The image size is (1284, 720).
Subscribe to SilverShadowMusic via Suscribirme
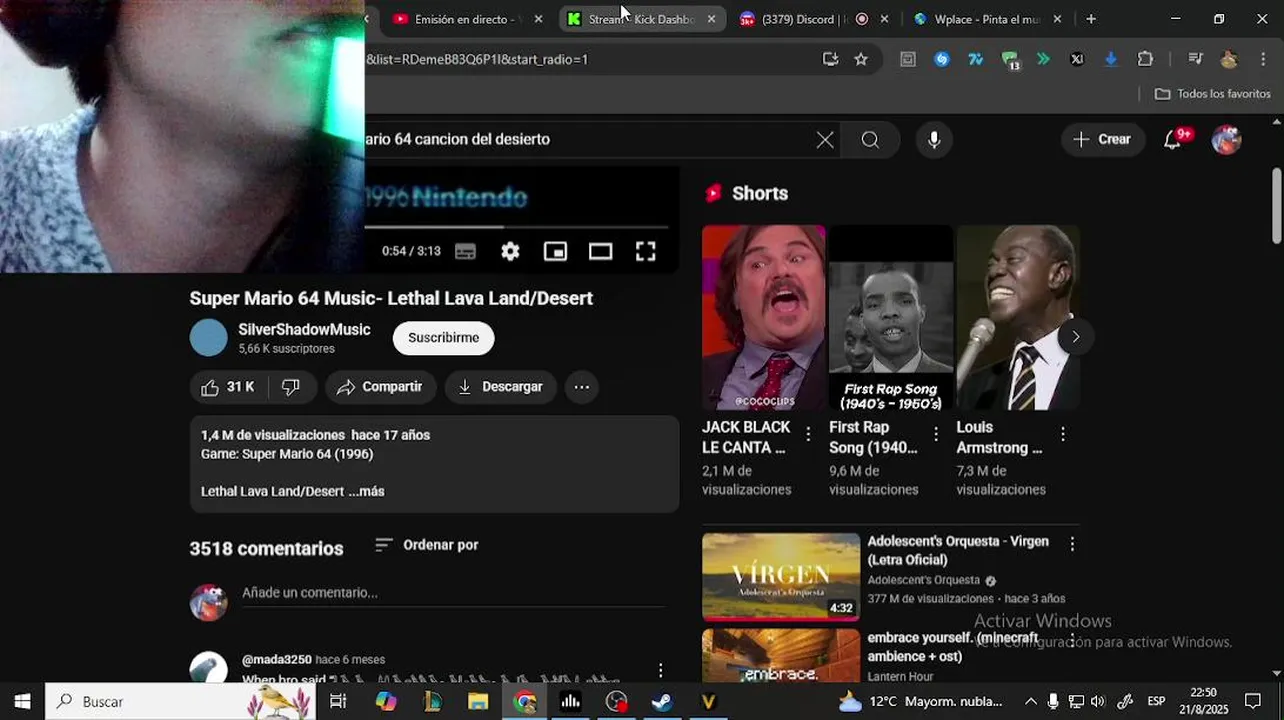pos(443,338)
